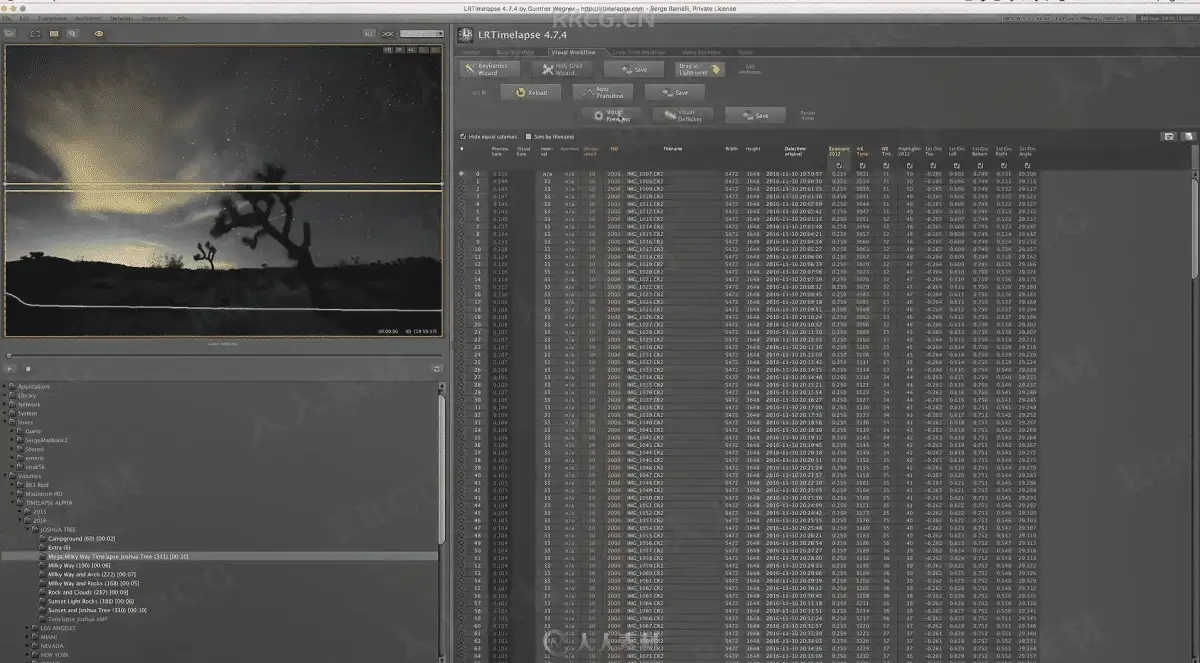Select Milky Way and Arch (222) folder

pyautogui.click(x=91, y=575)
